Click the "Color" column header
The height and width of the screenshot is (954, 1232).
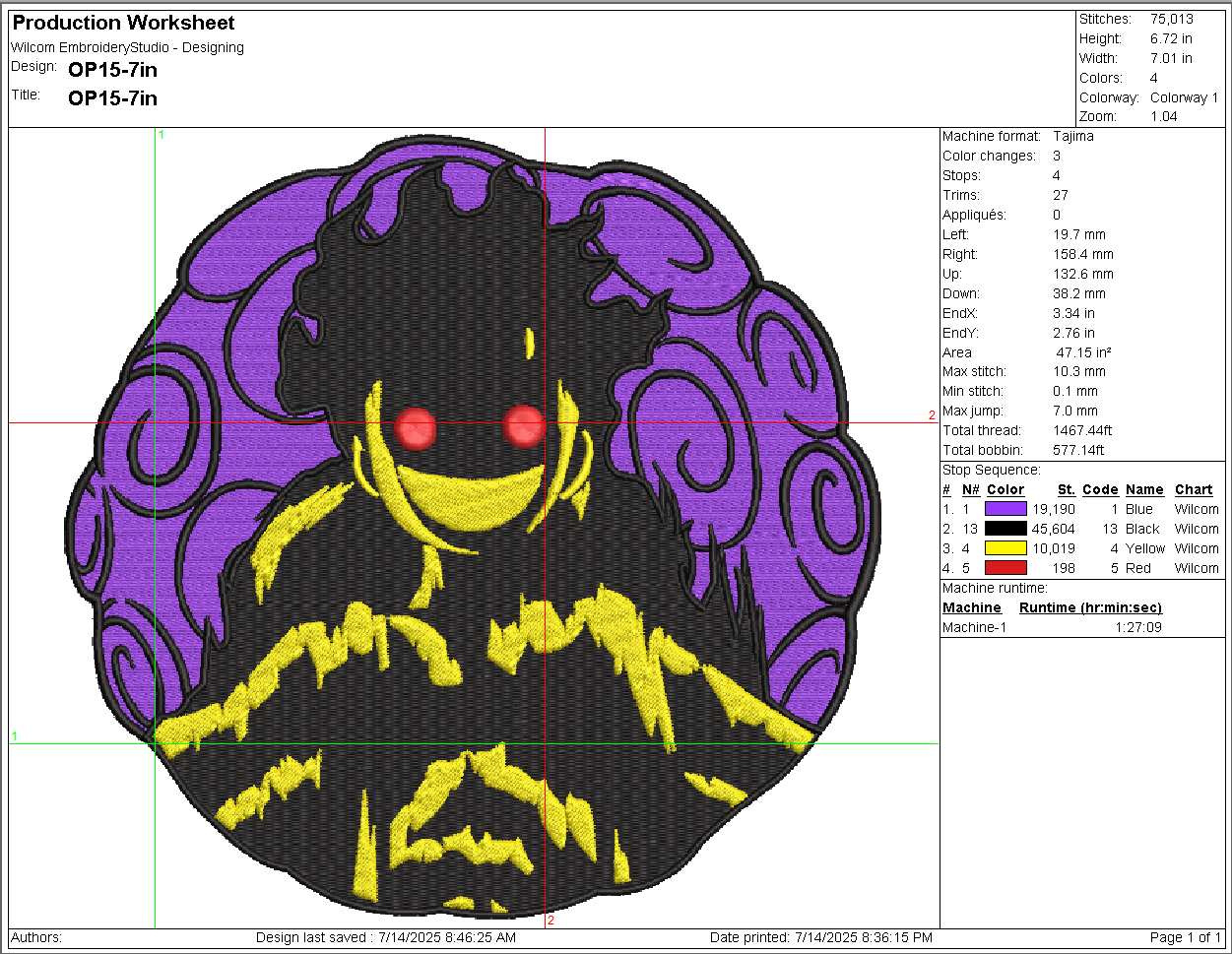click(1005, 489)
